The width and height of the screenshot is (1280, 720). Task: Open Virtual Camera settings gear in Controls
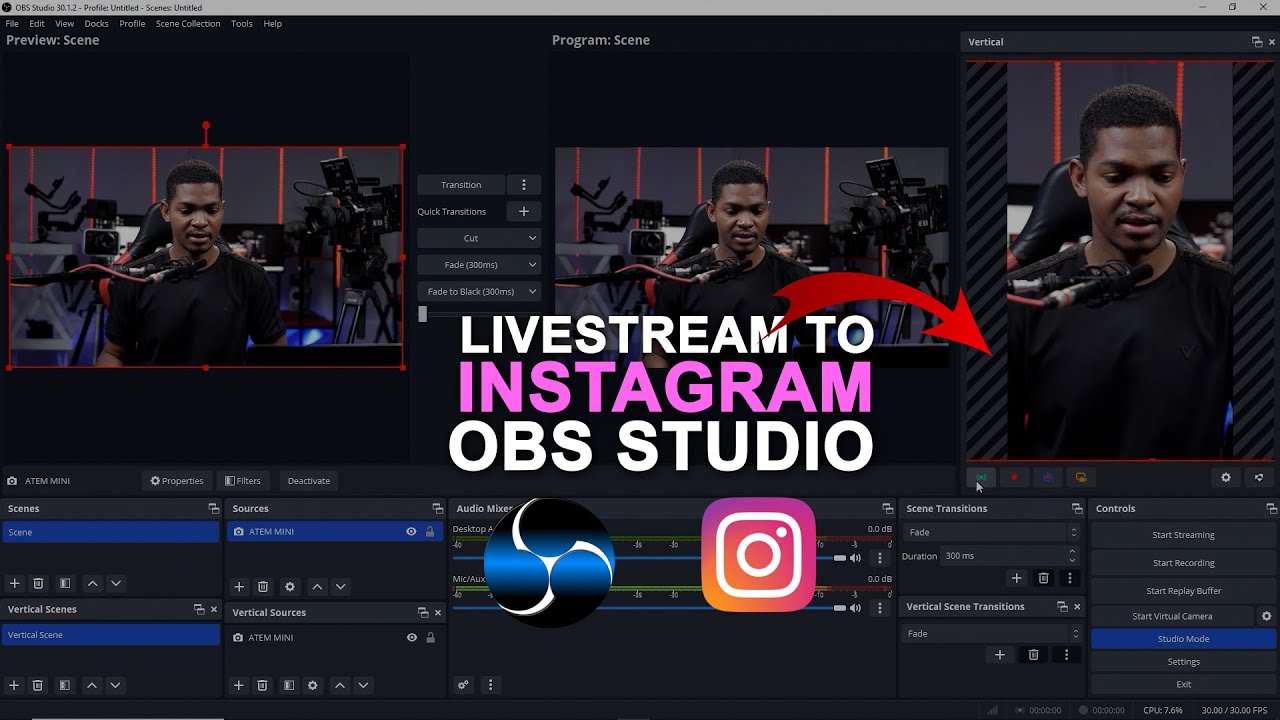pos(1266,616)
